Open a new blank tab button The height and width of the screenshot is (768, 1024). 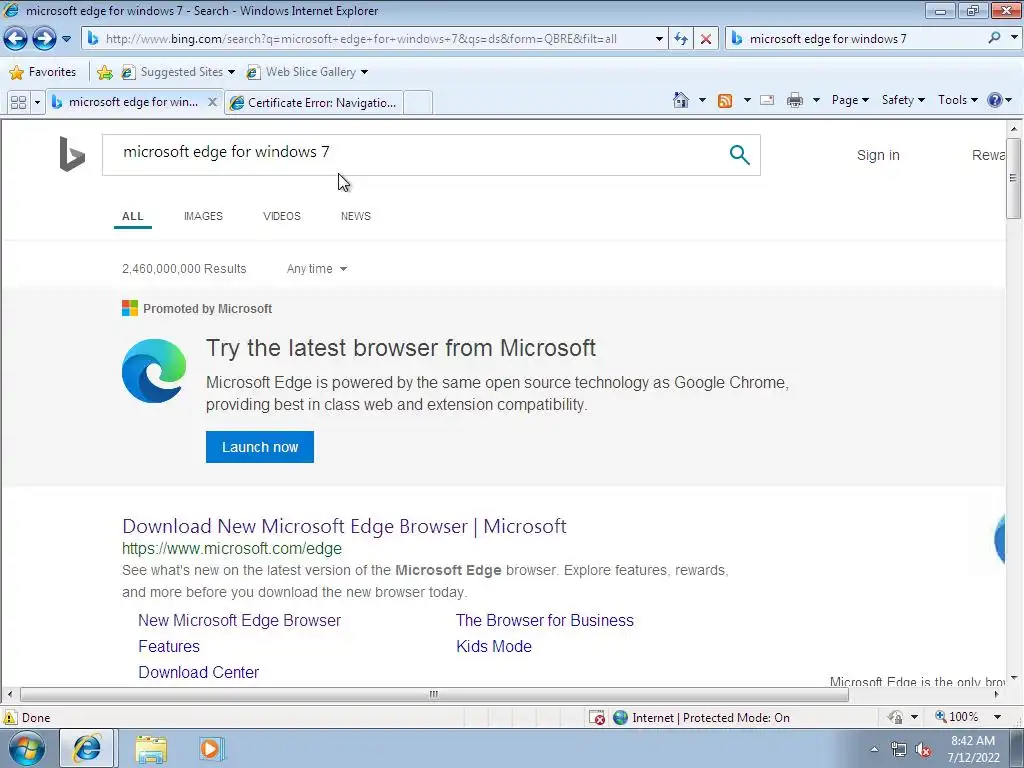(418, 103)
